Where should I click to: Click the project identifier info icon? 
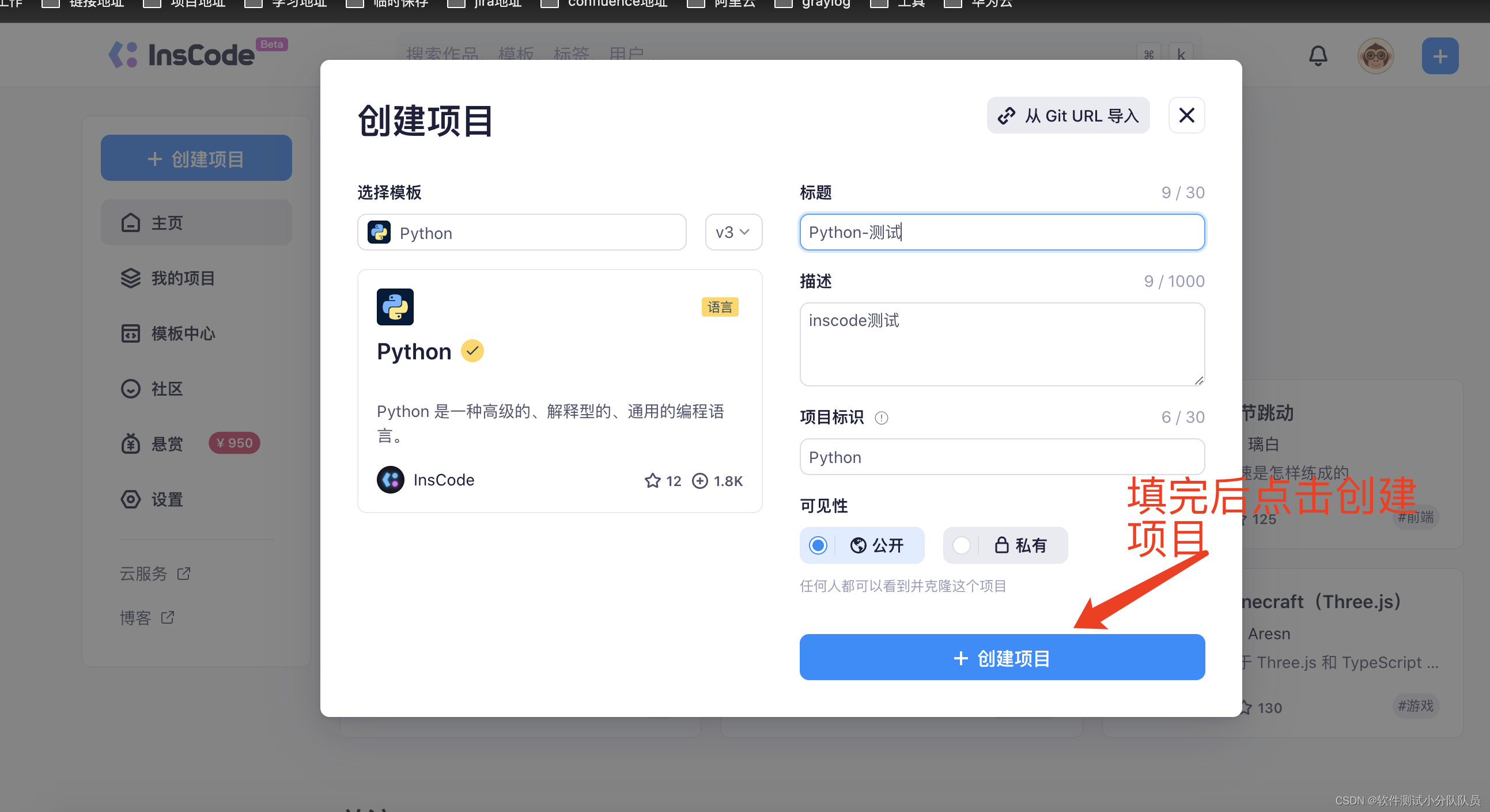pos(881,418)
